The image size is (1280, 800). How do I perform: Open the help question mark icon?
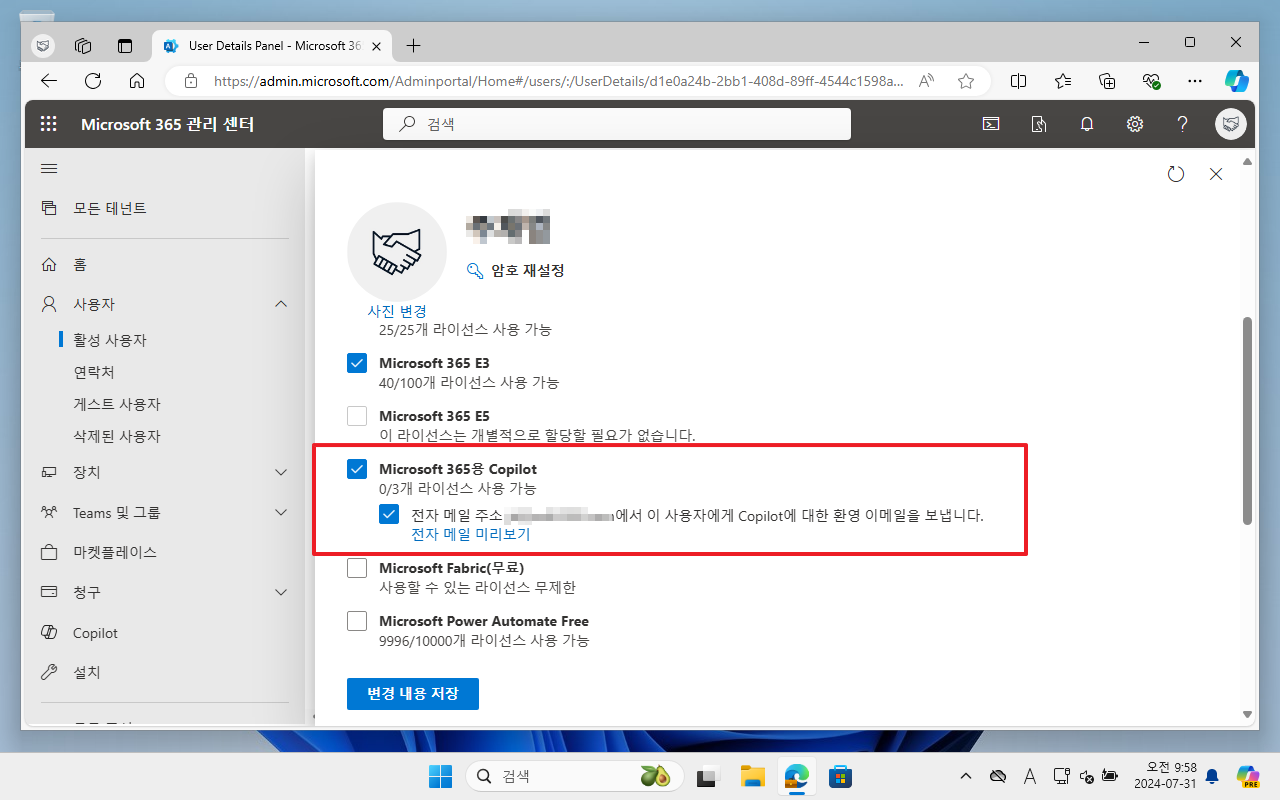(1183, 124)
